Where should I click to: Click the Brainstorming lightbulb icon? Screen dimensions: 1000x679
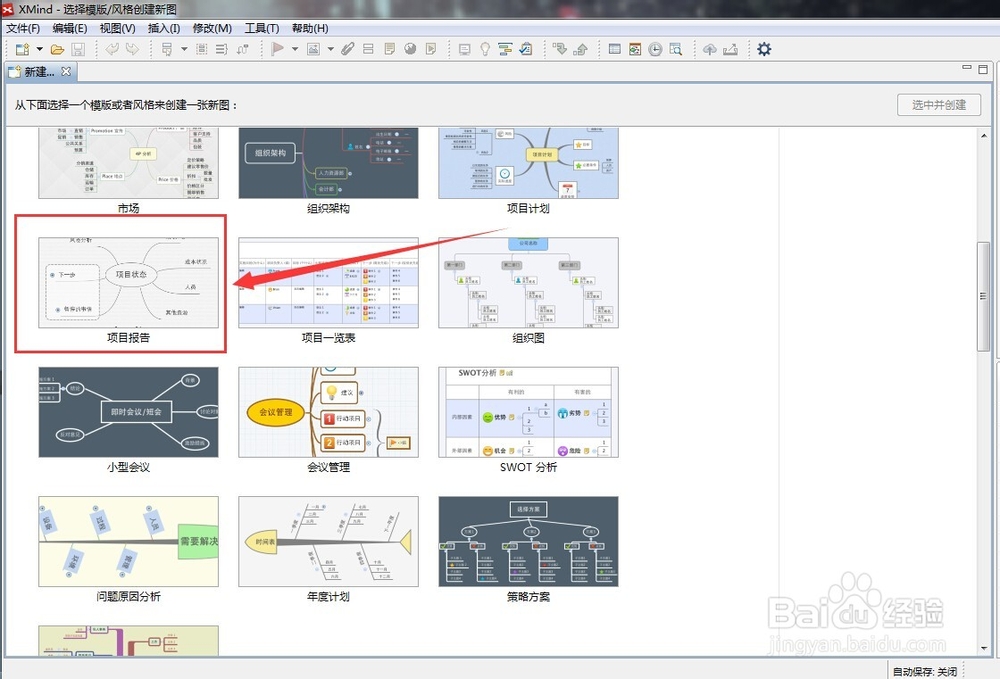tap(485, 49)
